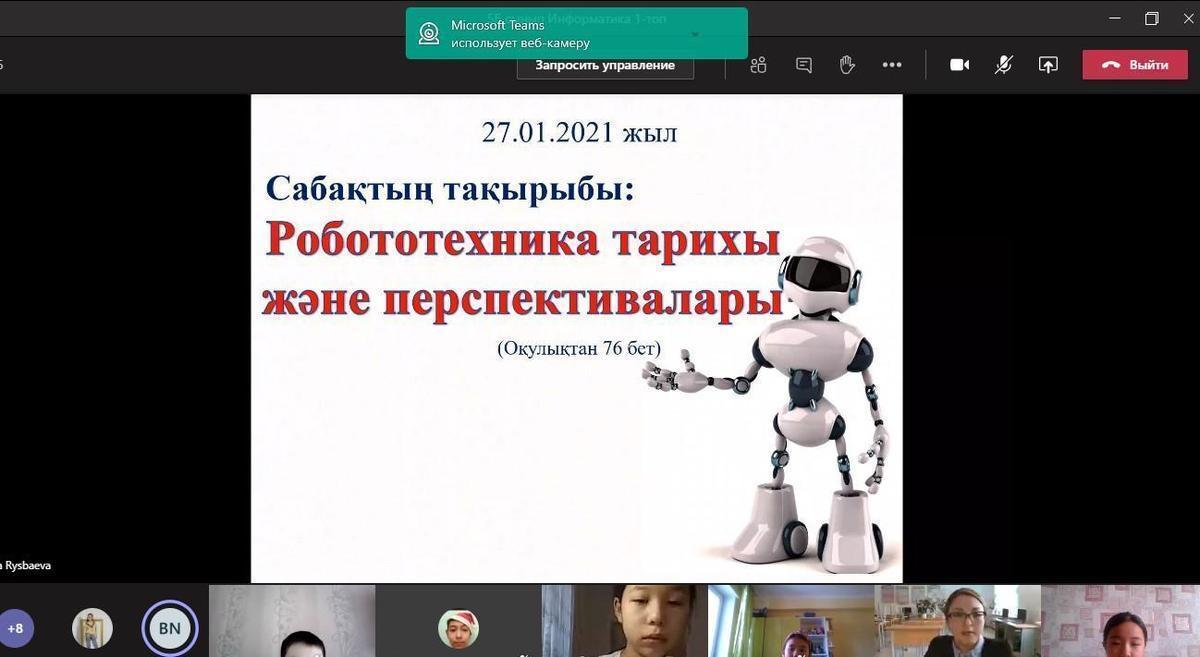Open the meeting chat icon
Viewport: 1200px width, 657px height.
[x=803, y=65]
